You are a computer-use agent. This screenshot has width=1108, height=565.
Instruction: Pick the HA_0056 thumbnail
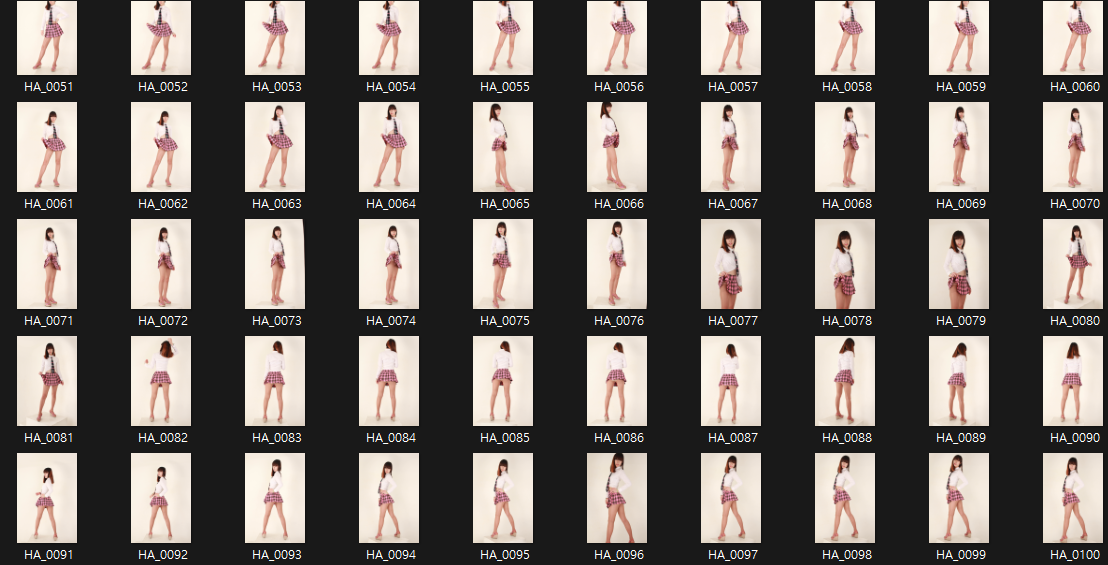coord(617,38)
